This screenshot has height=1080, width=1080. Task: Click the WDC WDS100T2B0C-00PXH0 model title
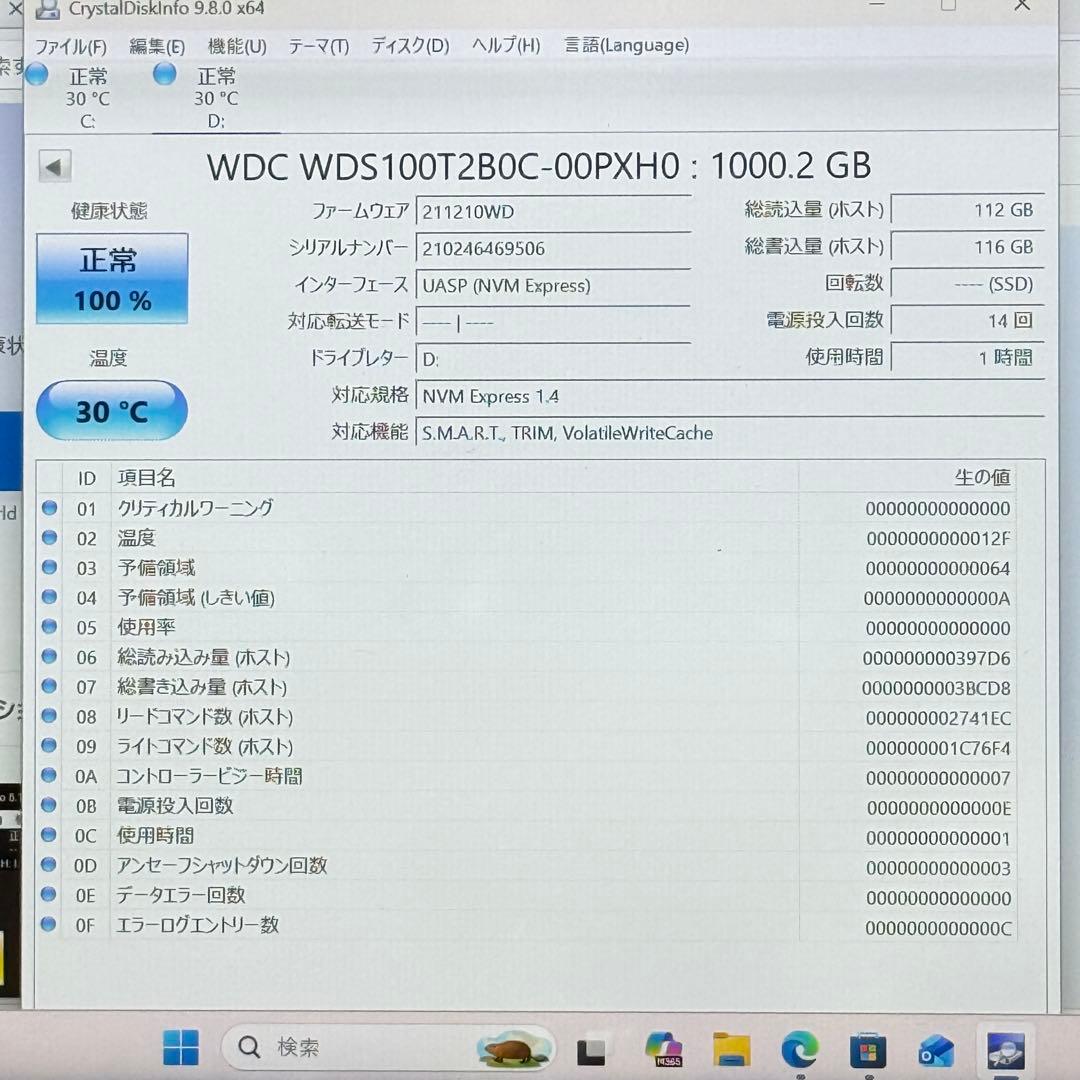(x=444, y=166)
